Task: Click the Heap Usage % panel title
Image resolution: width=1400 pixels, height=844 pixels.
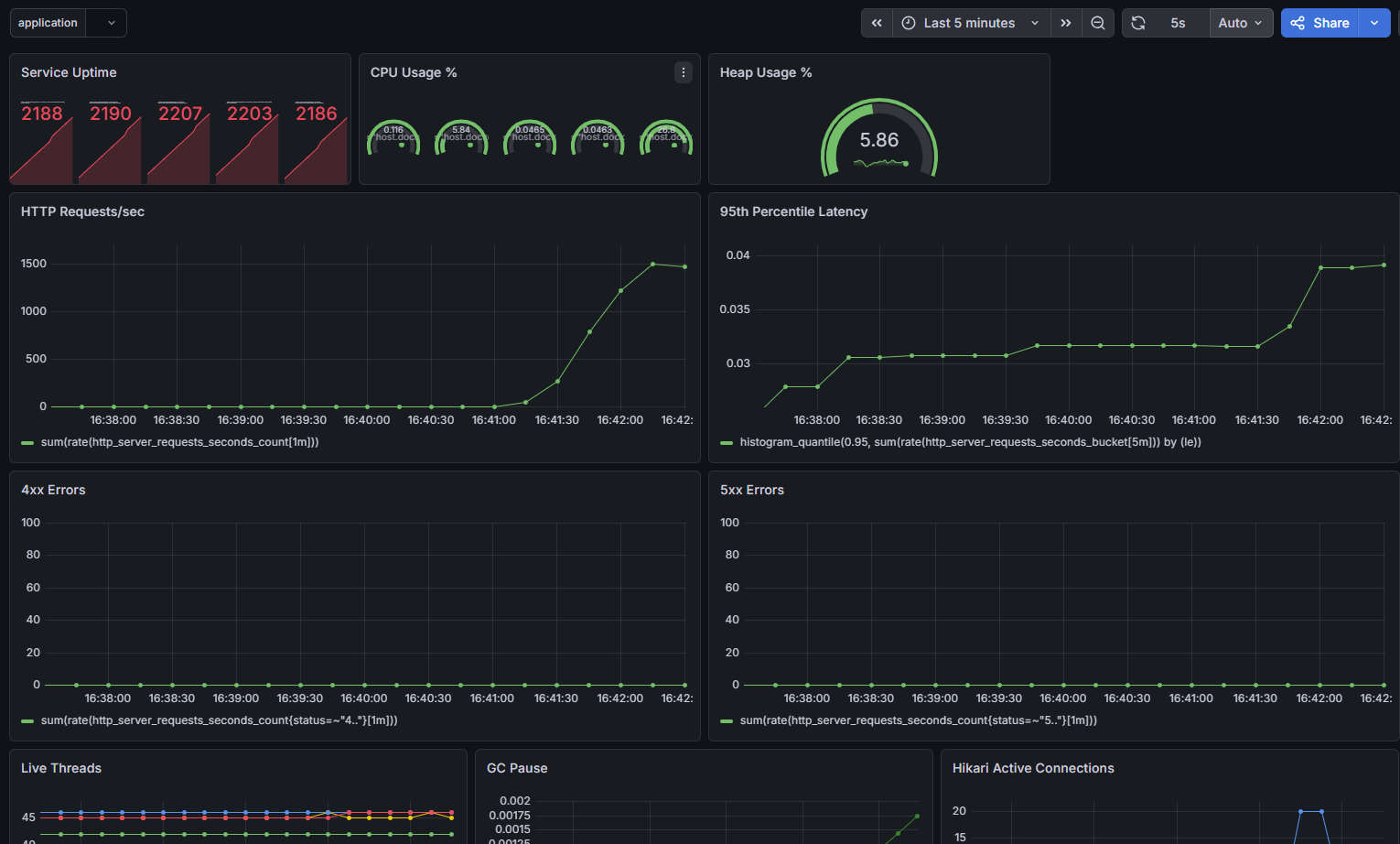Action: (x=766, y=72)
